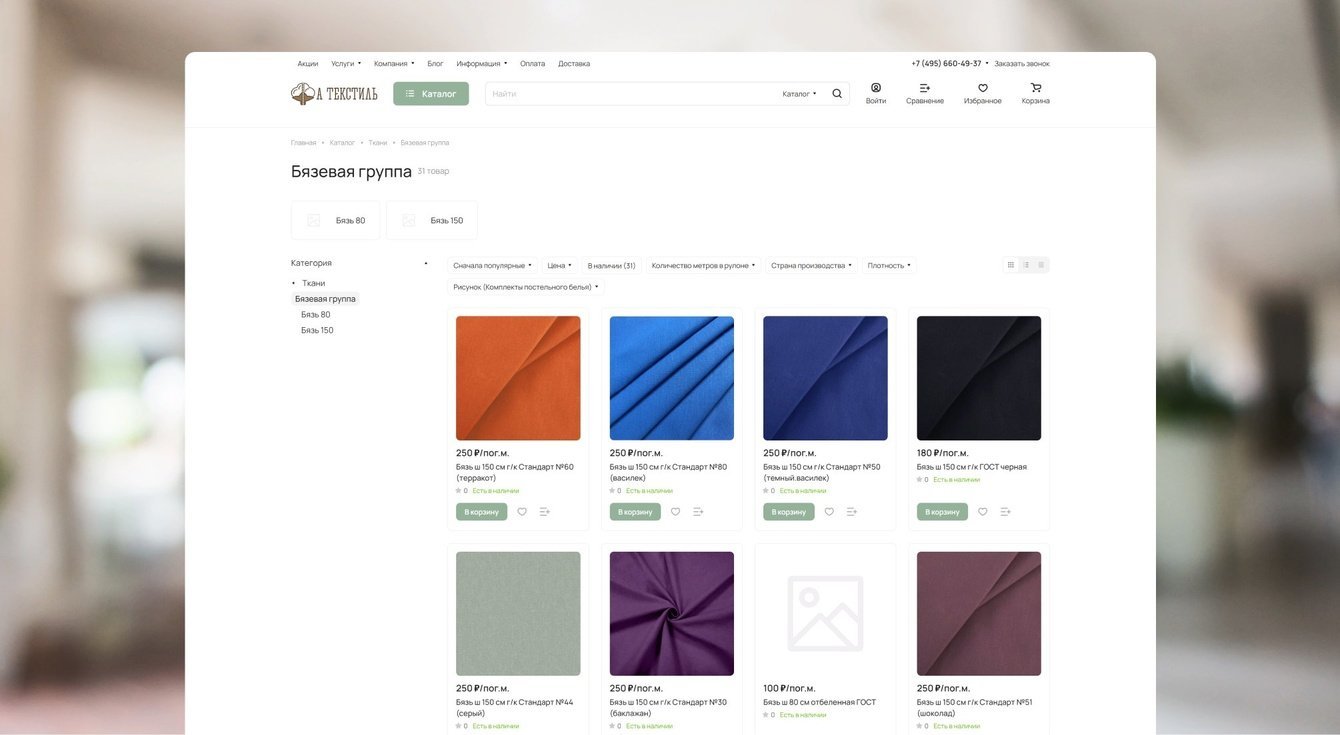This screenshot has height=735, width=1340.
Task: Expand the Сначала популярные sort dropdown
Action: pyautogui.click(x=492, y=266)
